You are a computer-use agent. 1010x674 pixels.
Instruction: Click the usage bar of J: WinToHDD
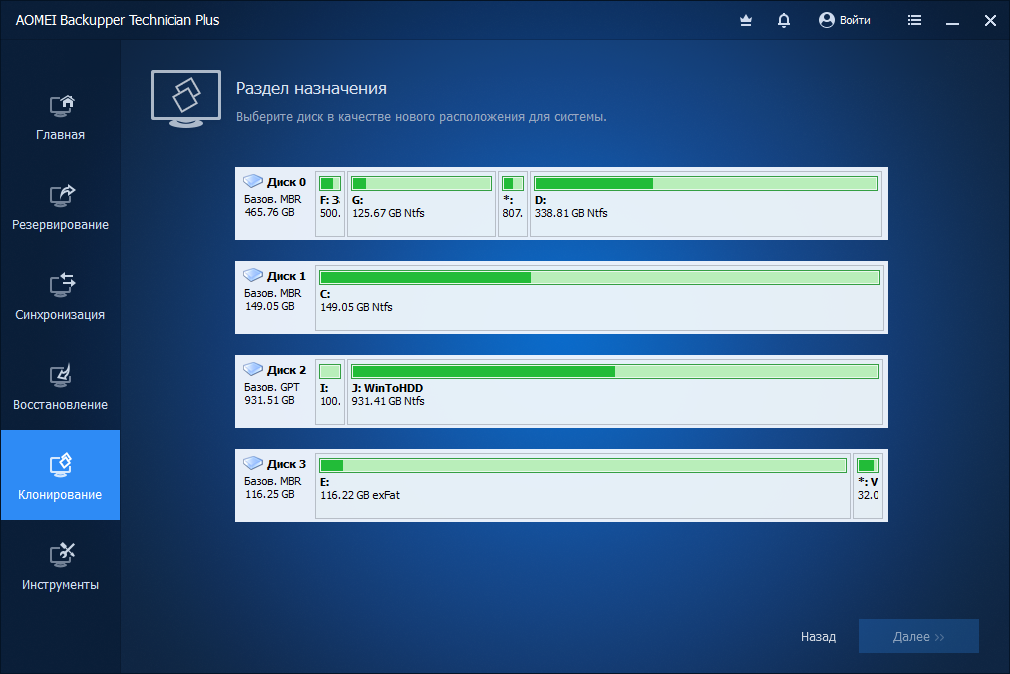click(615, 372)
